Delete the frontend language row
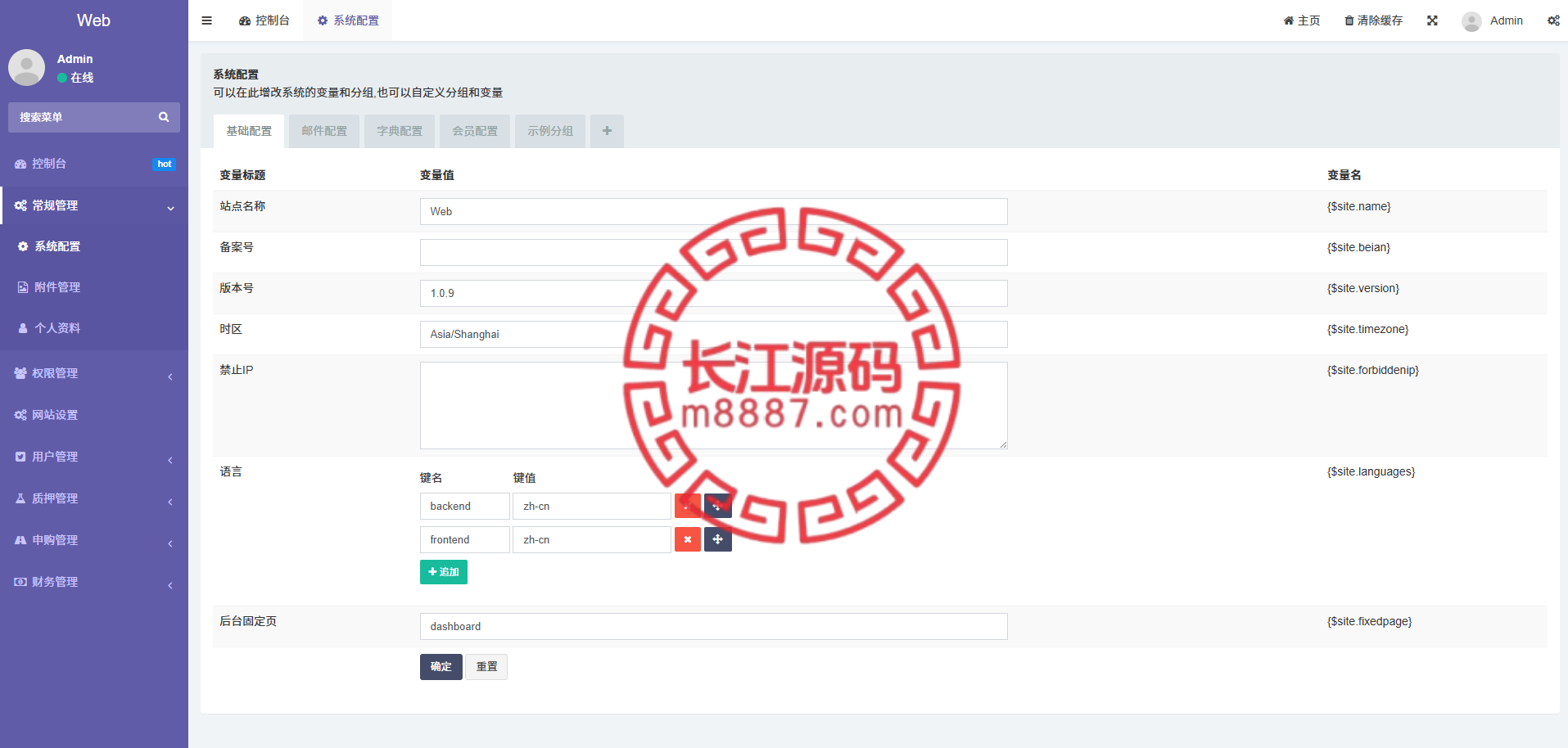Viewport: 1568px width, 748px height. (688, 539)
